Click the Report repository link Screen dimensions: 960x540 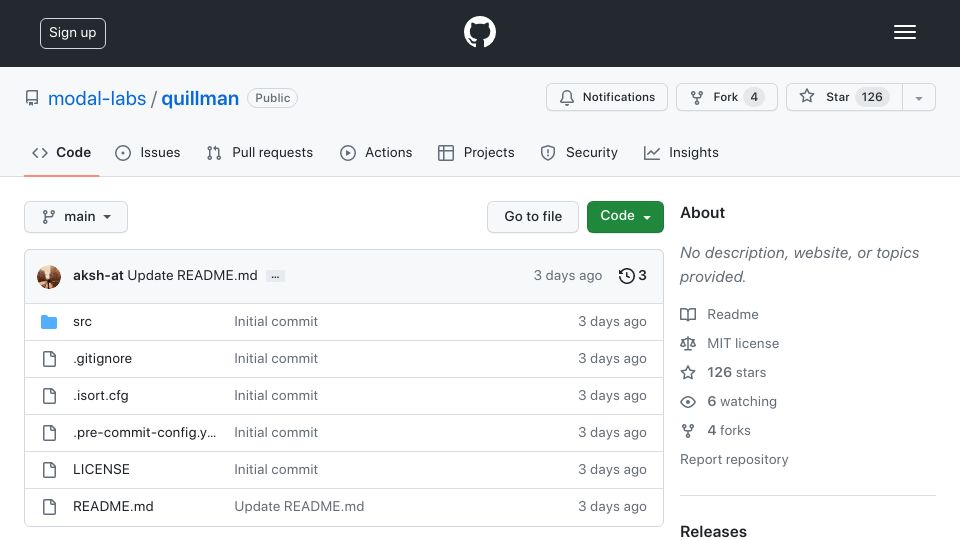(x=734, y=459)
